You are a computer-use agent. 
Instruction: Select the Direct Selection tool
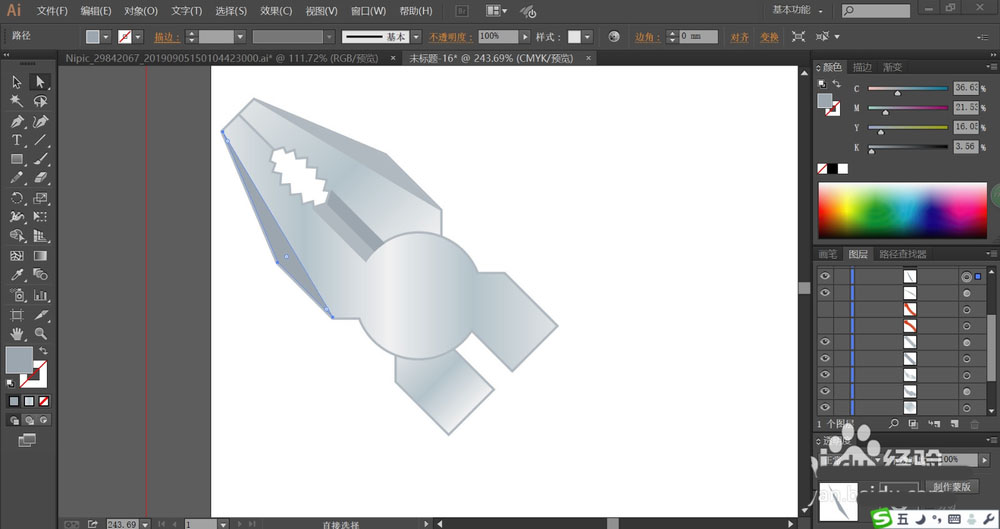pyautogui.click(x=40, y=82)
